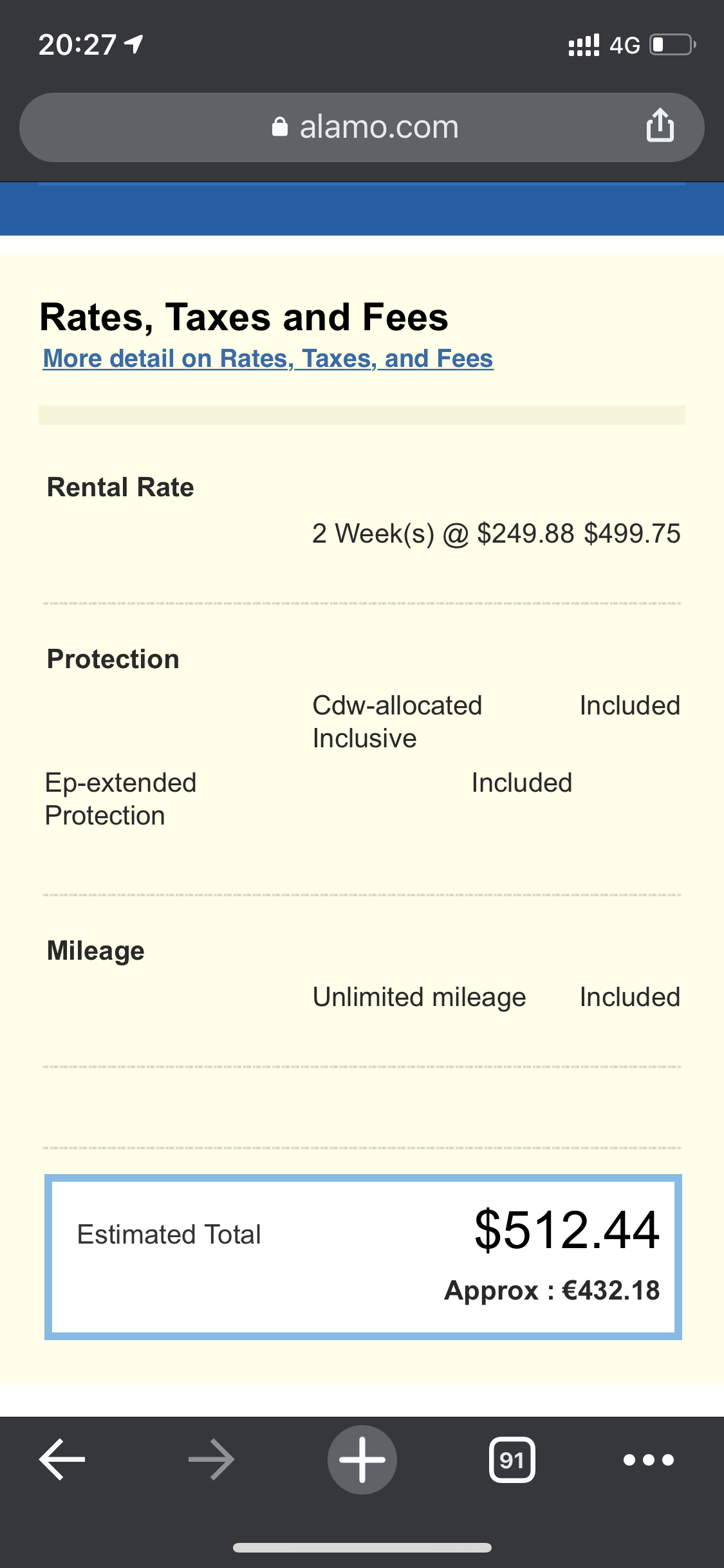Tap the Approx €432.18 conversion
The height and width of the screenshot is (1568, 724).
[552, 1291]
